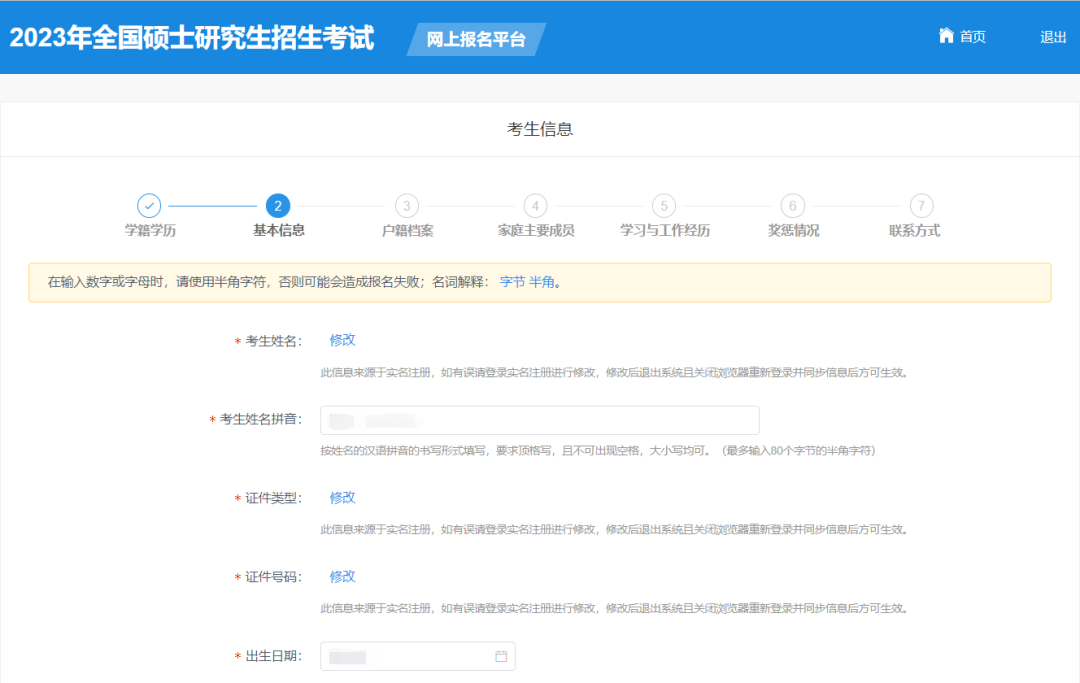The image size is (1080, 683).
Task: Click the pinyin hint text below name field
Action: click(598, 451)
